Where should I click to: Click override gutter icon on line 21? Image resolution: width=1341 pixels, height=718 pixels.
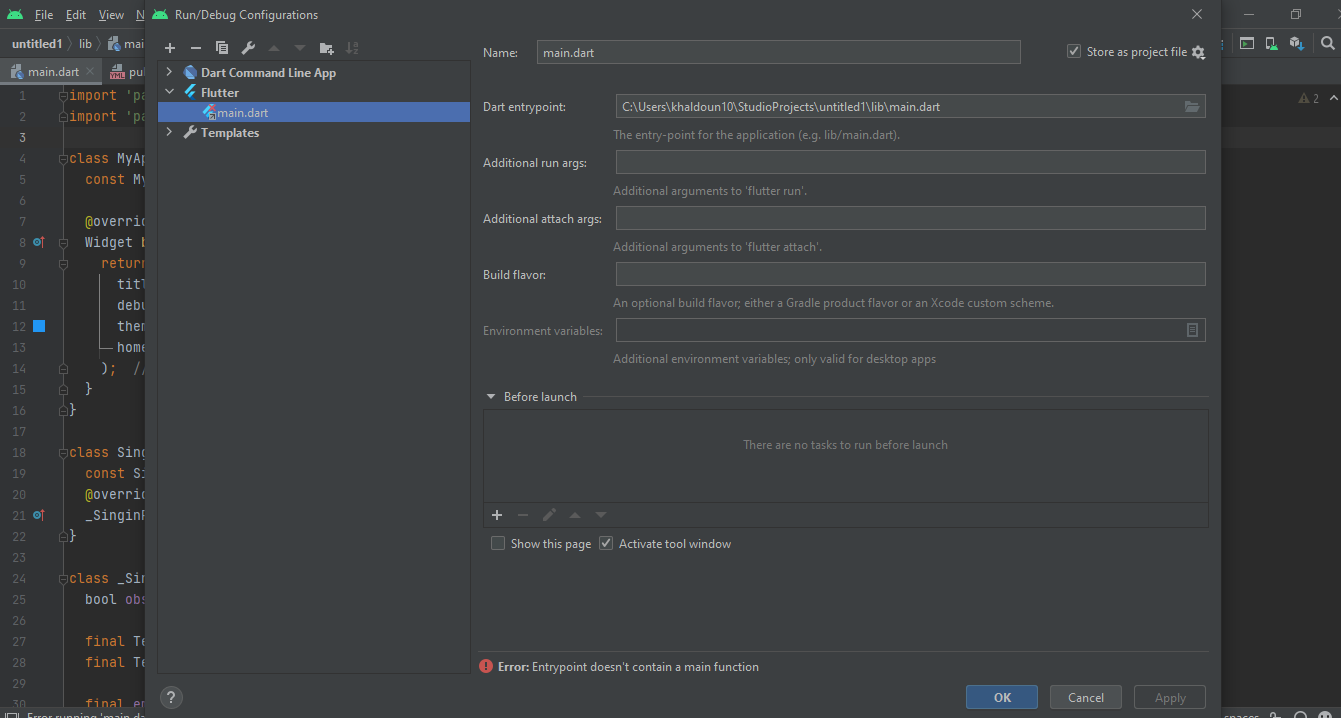[x=39, y=515]
